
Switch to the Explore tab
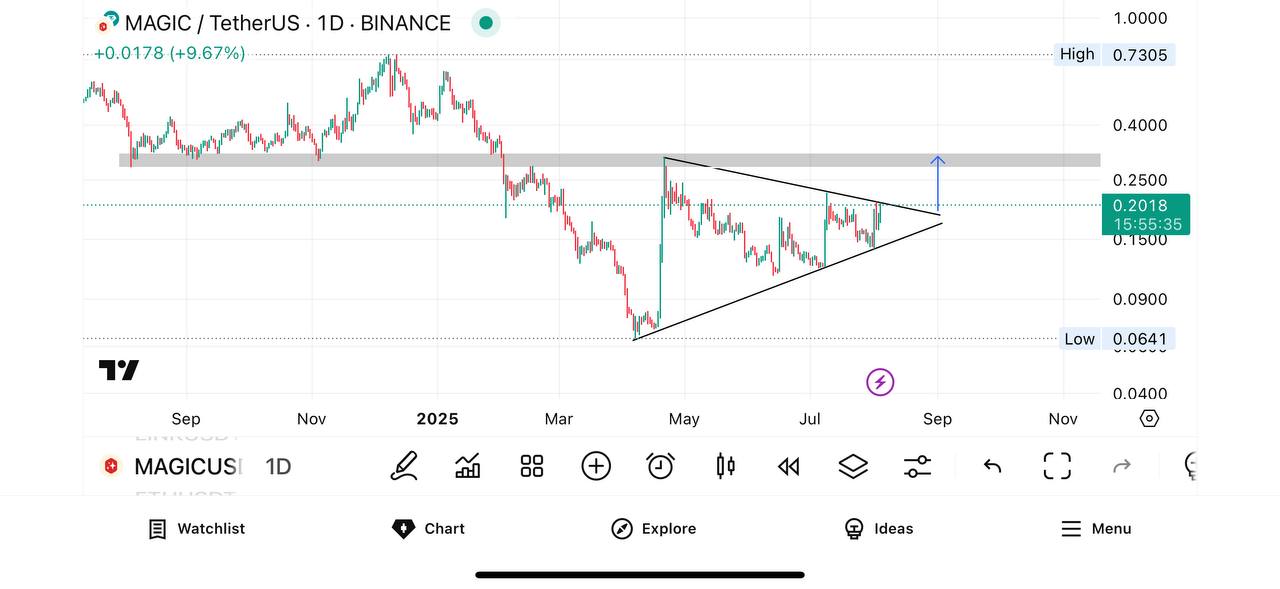(654, 529)
